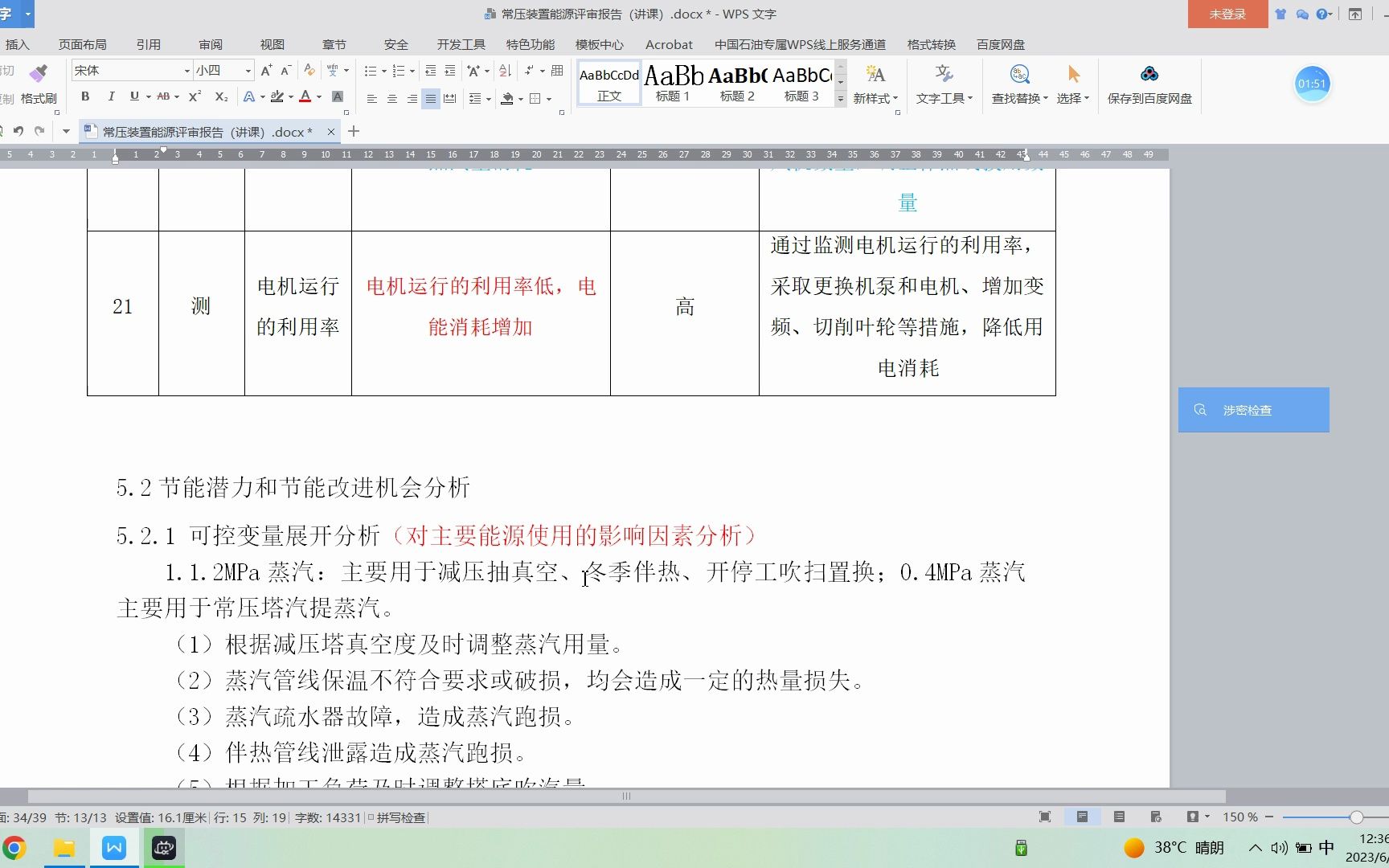Screen dimensions: 1389x868
Task: Apply the 标题 1 style
Action: pos(673,83)
